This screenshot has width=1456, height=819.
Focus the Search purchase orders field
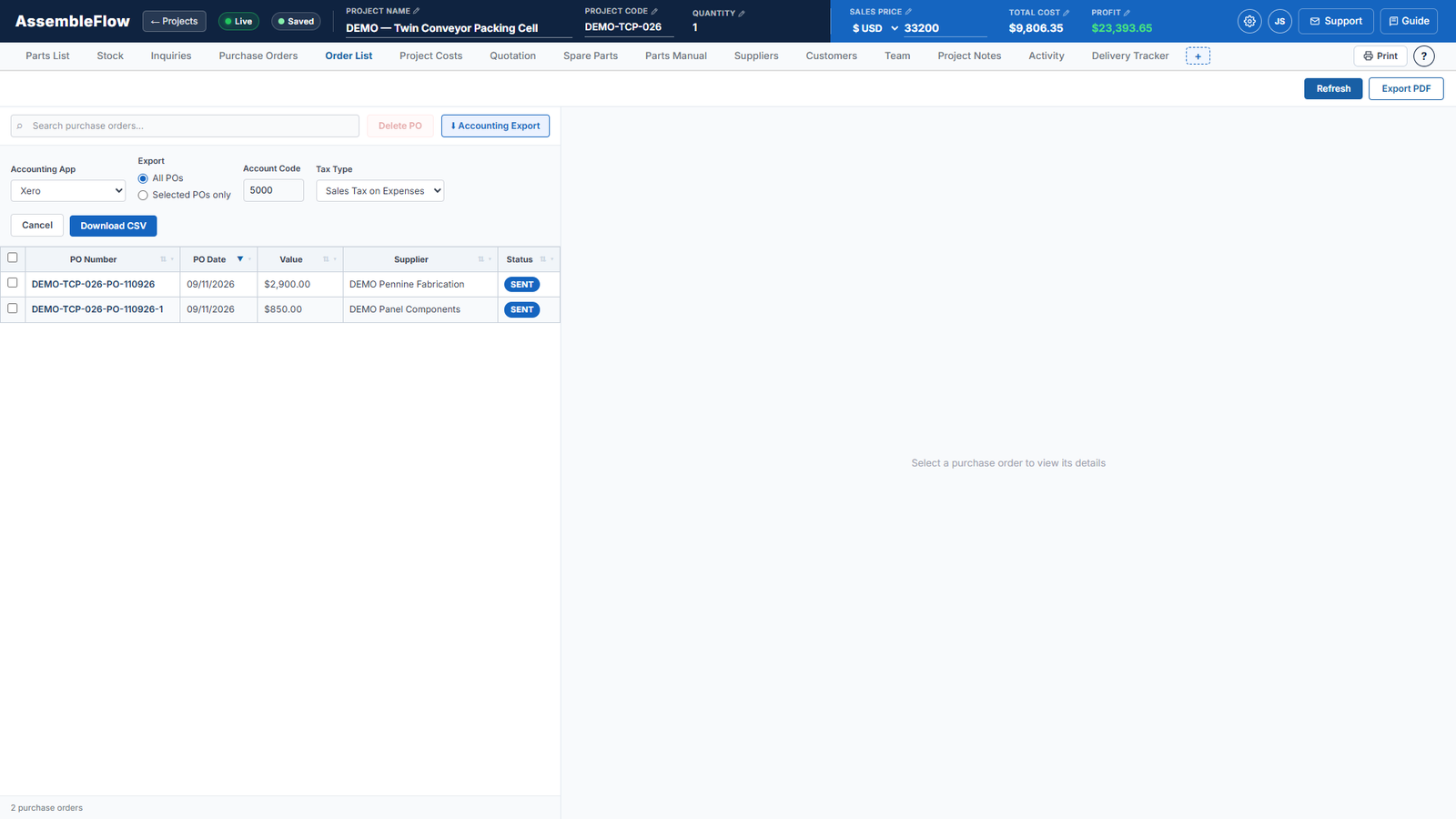click(x=185, y=126)
